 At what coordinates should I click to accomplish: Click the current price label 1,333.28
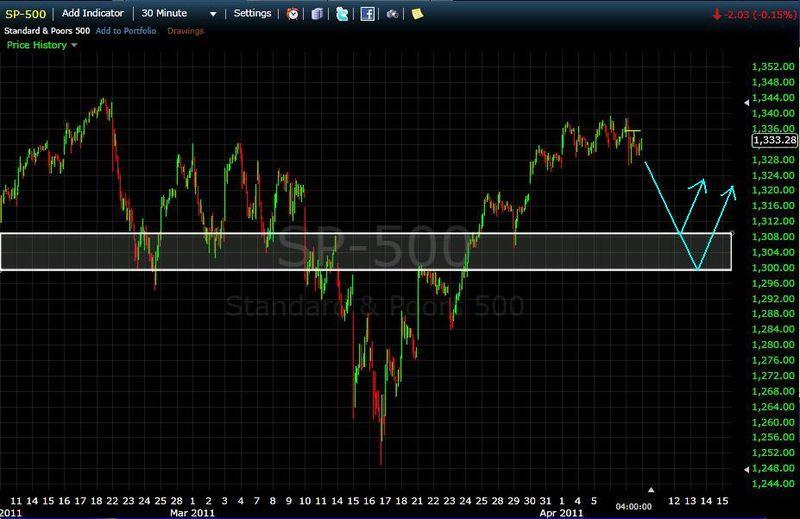tap(773, 141)
